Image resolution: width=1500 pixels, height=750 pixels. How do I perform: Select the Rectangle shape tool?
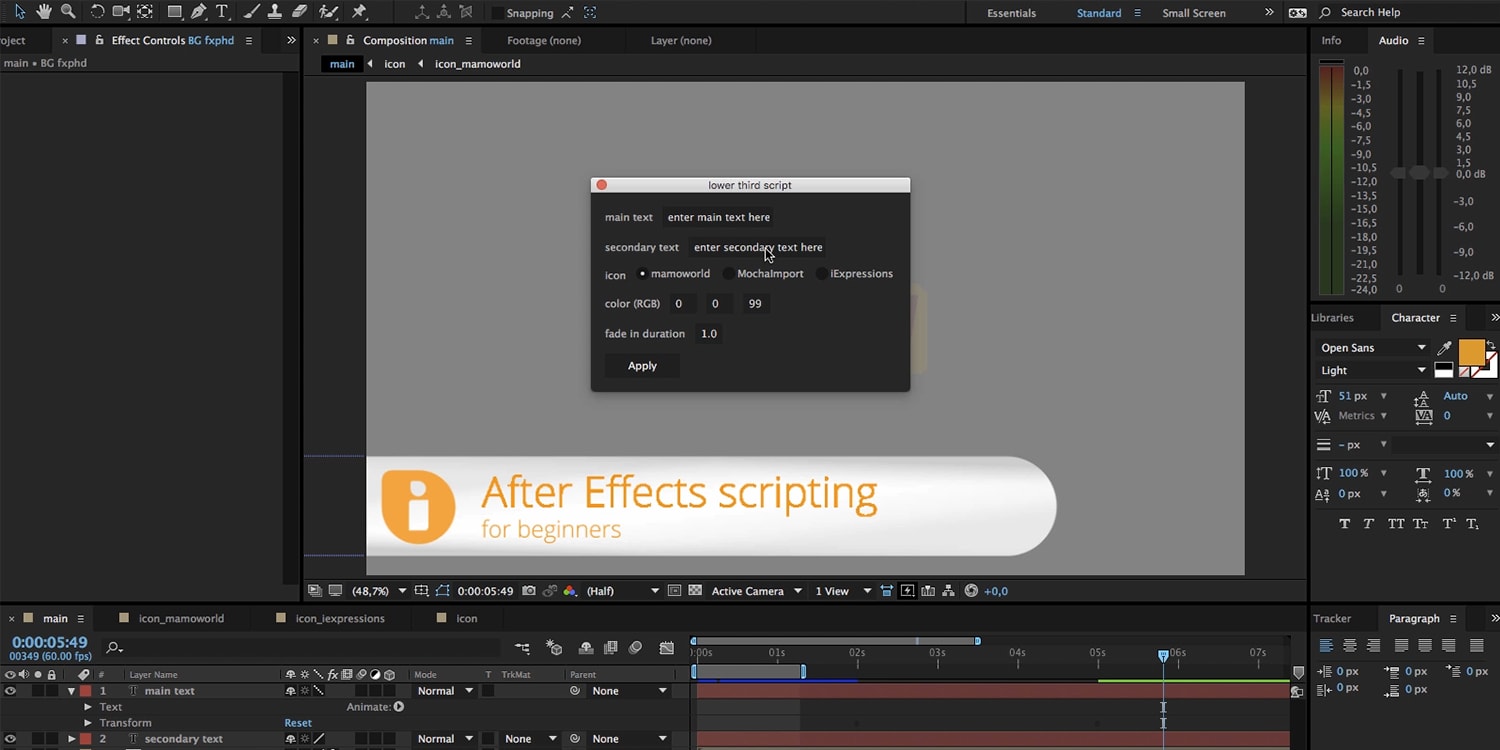tap(175, 12)
